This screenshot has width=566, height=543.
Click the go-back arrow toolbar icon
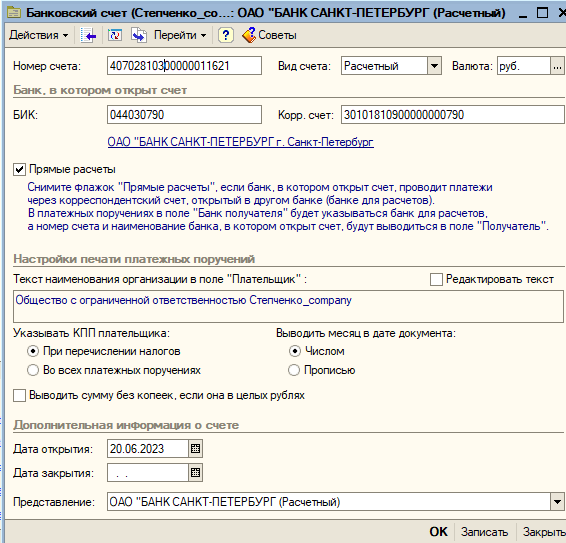pyautogui.click(x=88, y=35)
